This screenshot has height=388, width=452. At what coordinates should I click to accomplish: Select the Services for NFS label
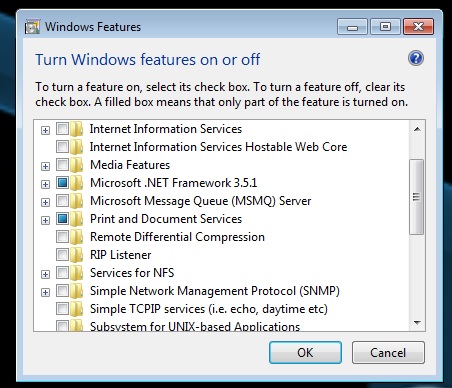[132, 273]
